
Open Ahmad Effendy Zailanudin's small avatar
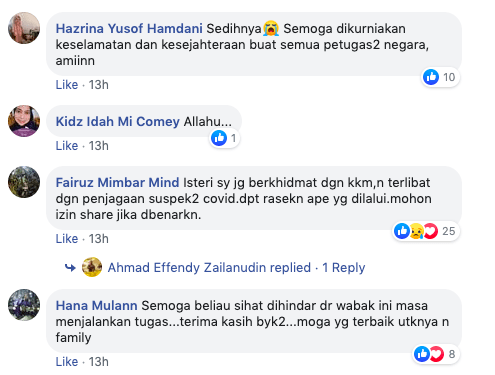click(x=92, y=267)
